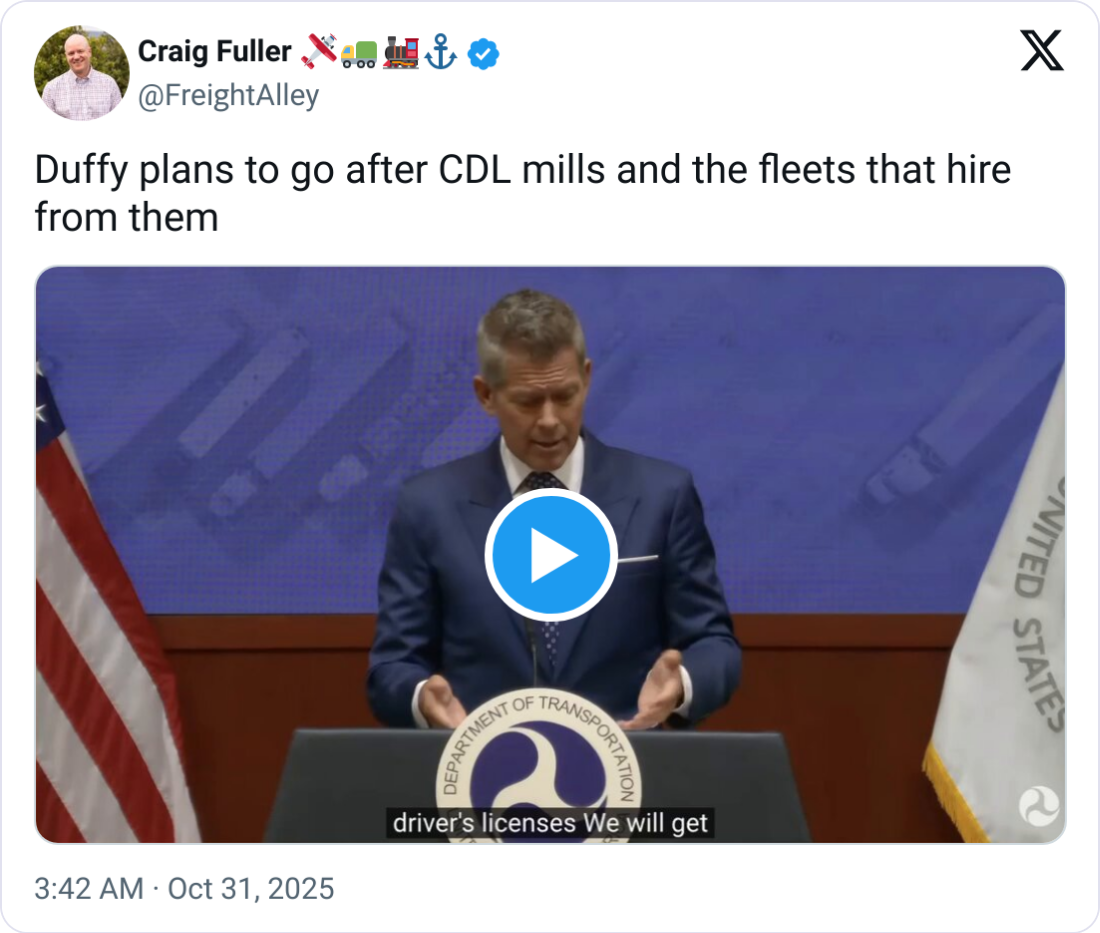Viewport: 1100px width, 933px height.
Task: Open the X logo link
Action: (x=1042, y=50)
